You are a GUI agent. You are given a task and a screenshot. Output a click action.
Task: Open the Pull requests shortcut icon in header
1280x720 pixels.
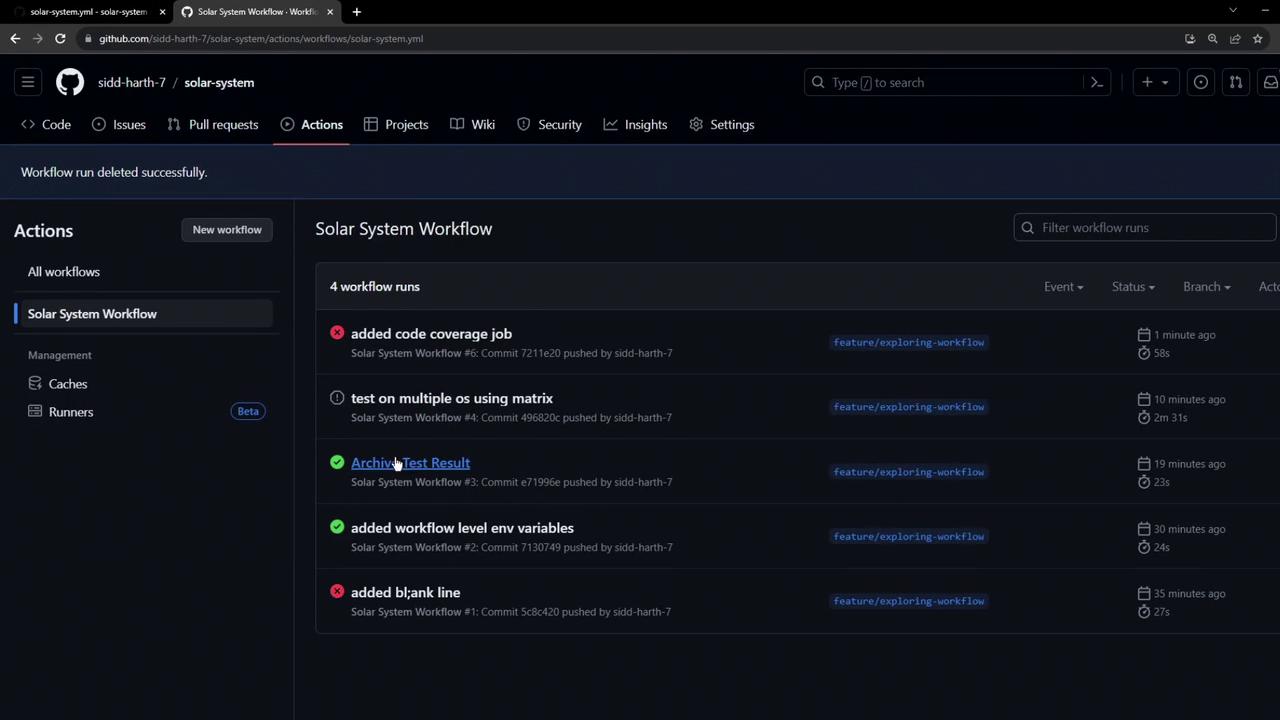pos(1236,82)
